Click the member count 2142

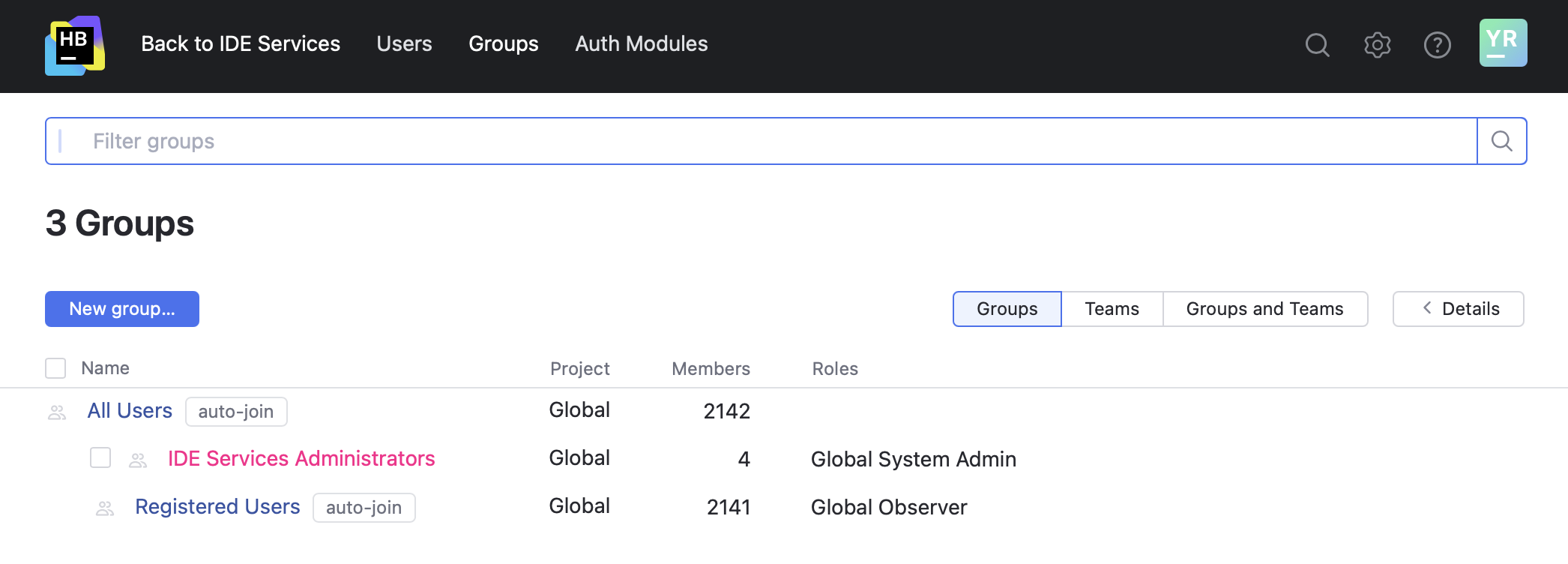[726, 411]
